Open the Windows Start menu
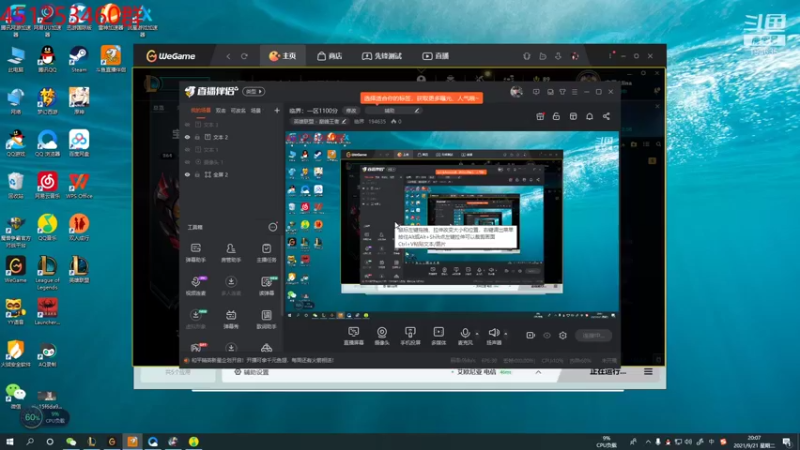This screenshot has height=450, width=800. [9, 441]
